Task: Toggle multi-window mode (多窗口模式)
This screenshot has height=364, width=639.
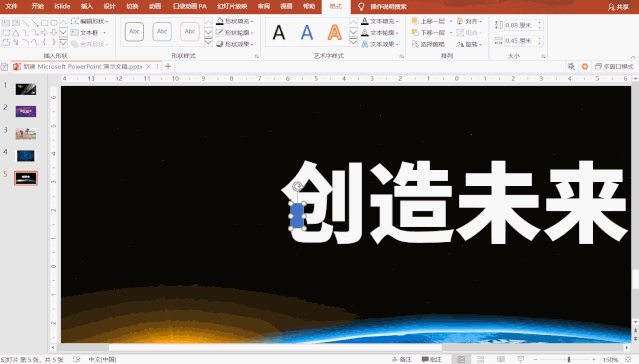Action: click(x=614, y=66)
